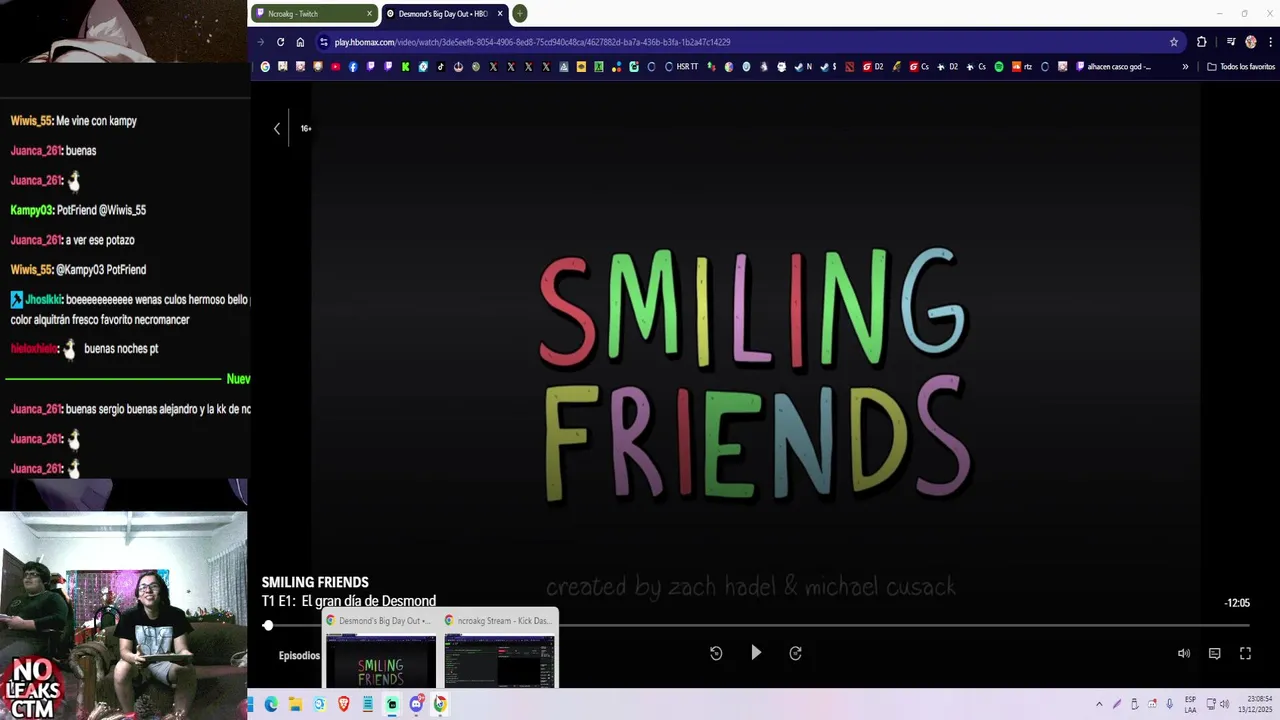Open the browser three-dot menu

[1271, 42]
